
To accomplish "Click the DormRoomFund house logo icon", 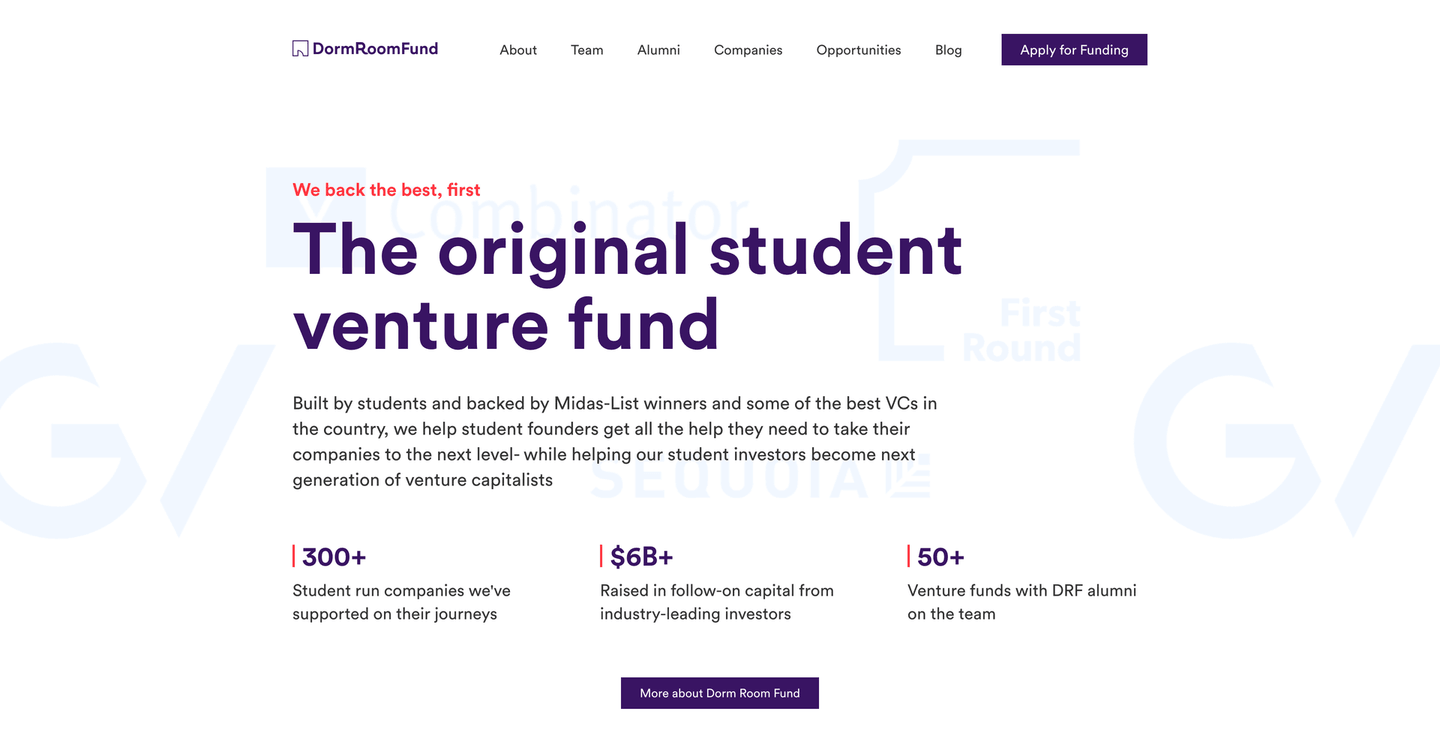I will 299,47.
